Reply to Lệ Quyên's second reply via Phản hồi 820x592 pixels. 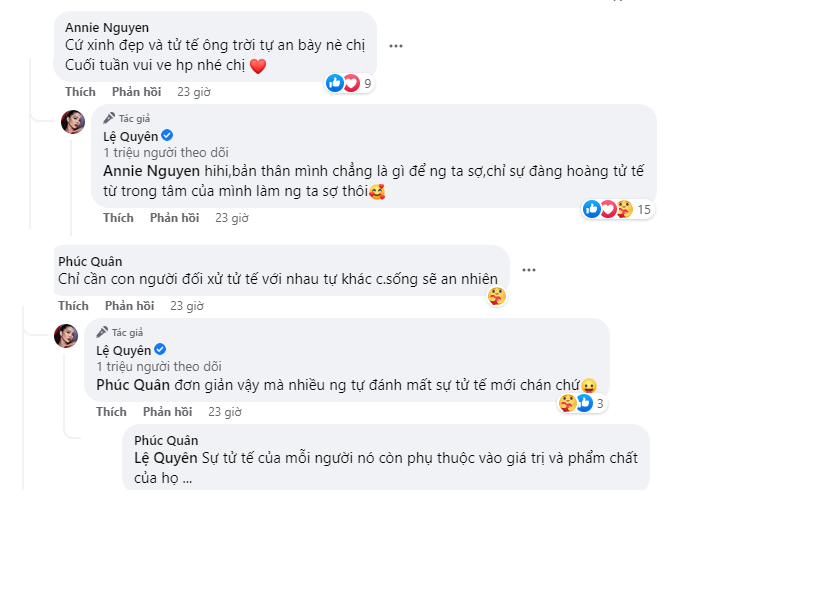tap(167, 412)
